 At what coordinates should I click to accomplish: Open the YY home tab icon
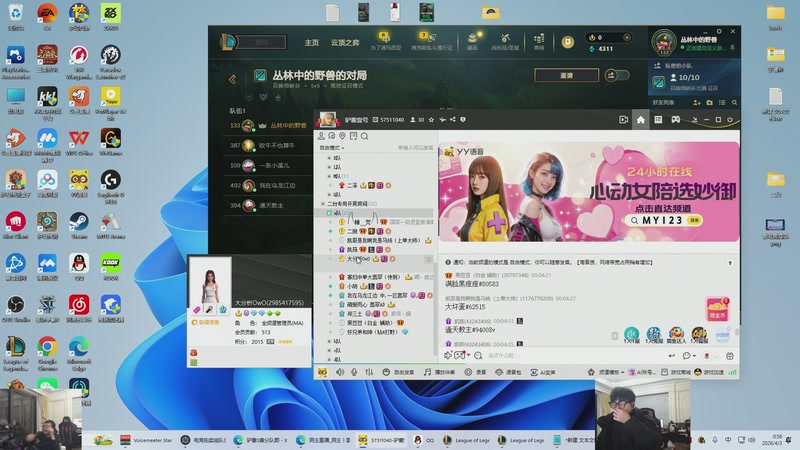point(640,119)
